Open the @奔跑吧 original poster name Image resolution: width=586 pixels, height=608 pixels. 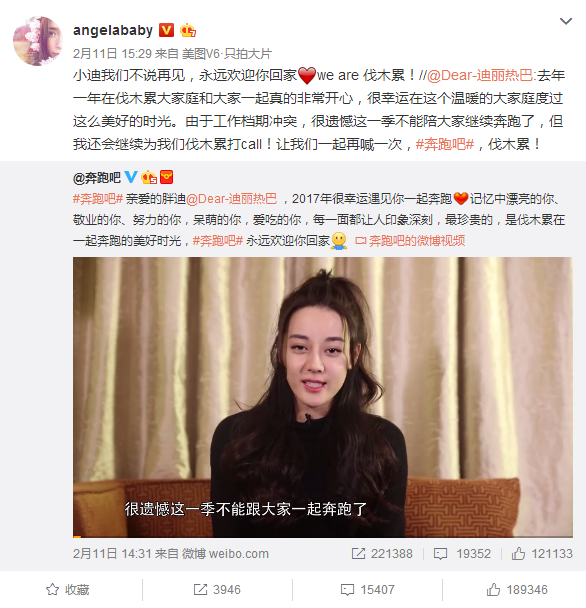point(97,178)
